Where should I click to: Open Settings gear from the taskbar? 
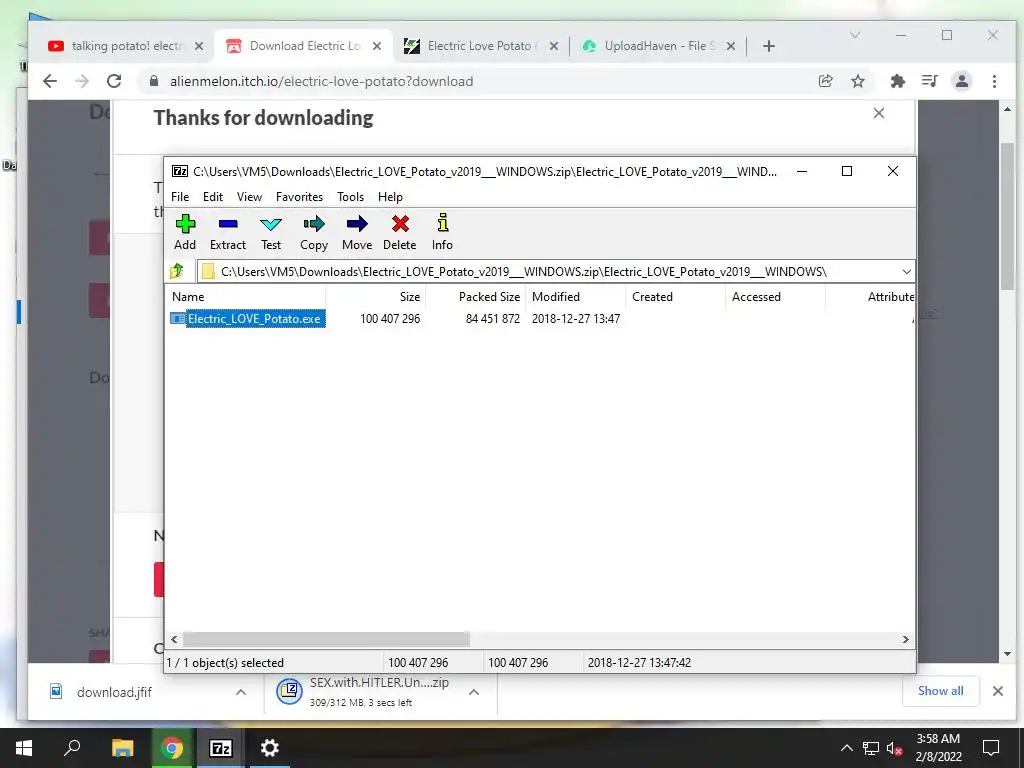(x=270, y=748)
